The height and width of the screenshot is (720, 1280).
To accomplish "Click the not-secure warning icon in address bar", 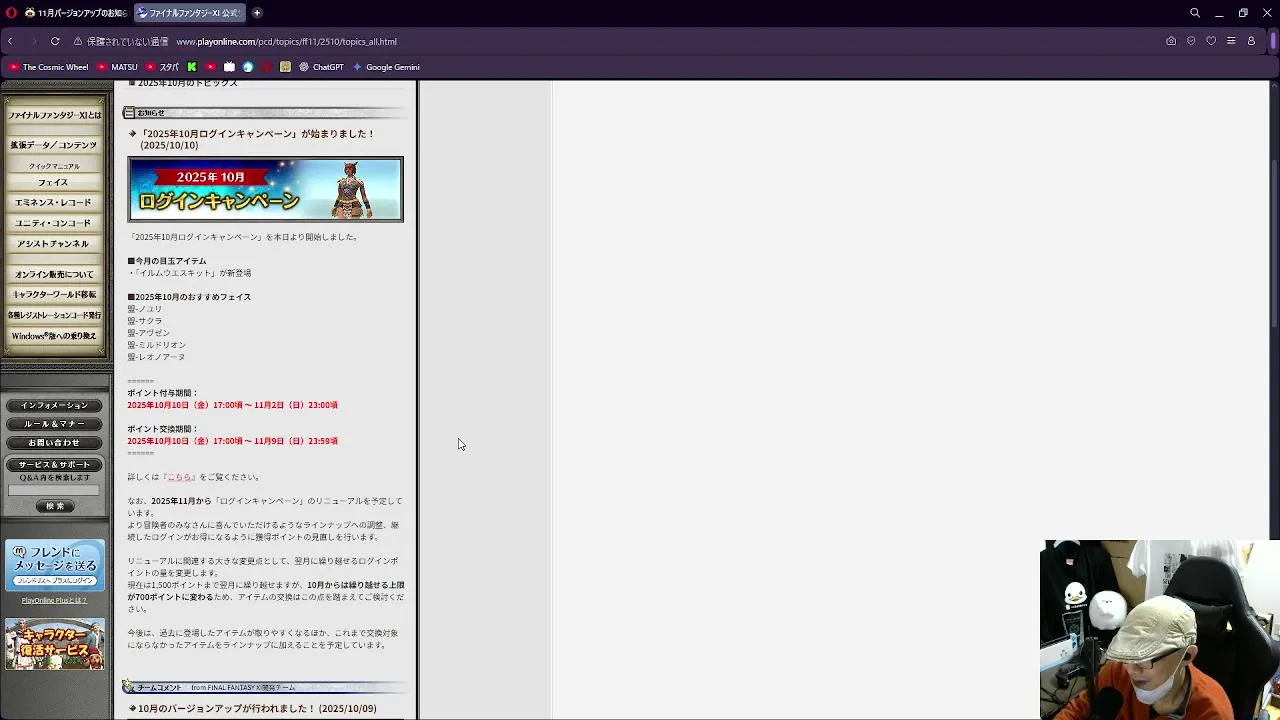I will click(x=78, y=41).
